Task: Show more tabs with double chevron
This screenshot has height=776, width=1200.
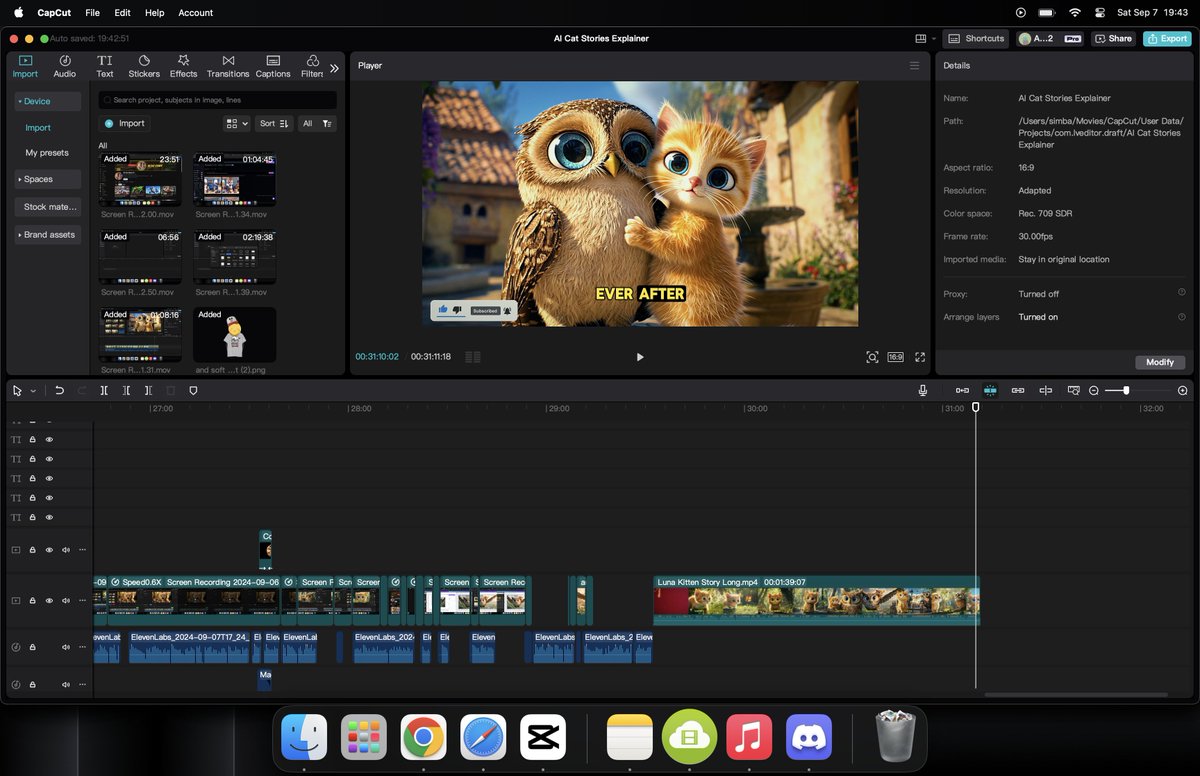Action: point(334,68)
